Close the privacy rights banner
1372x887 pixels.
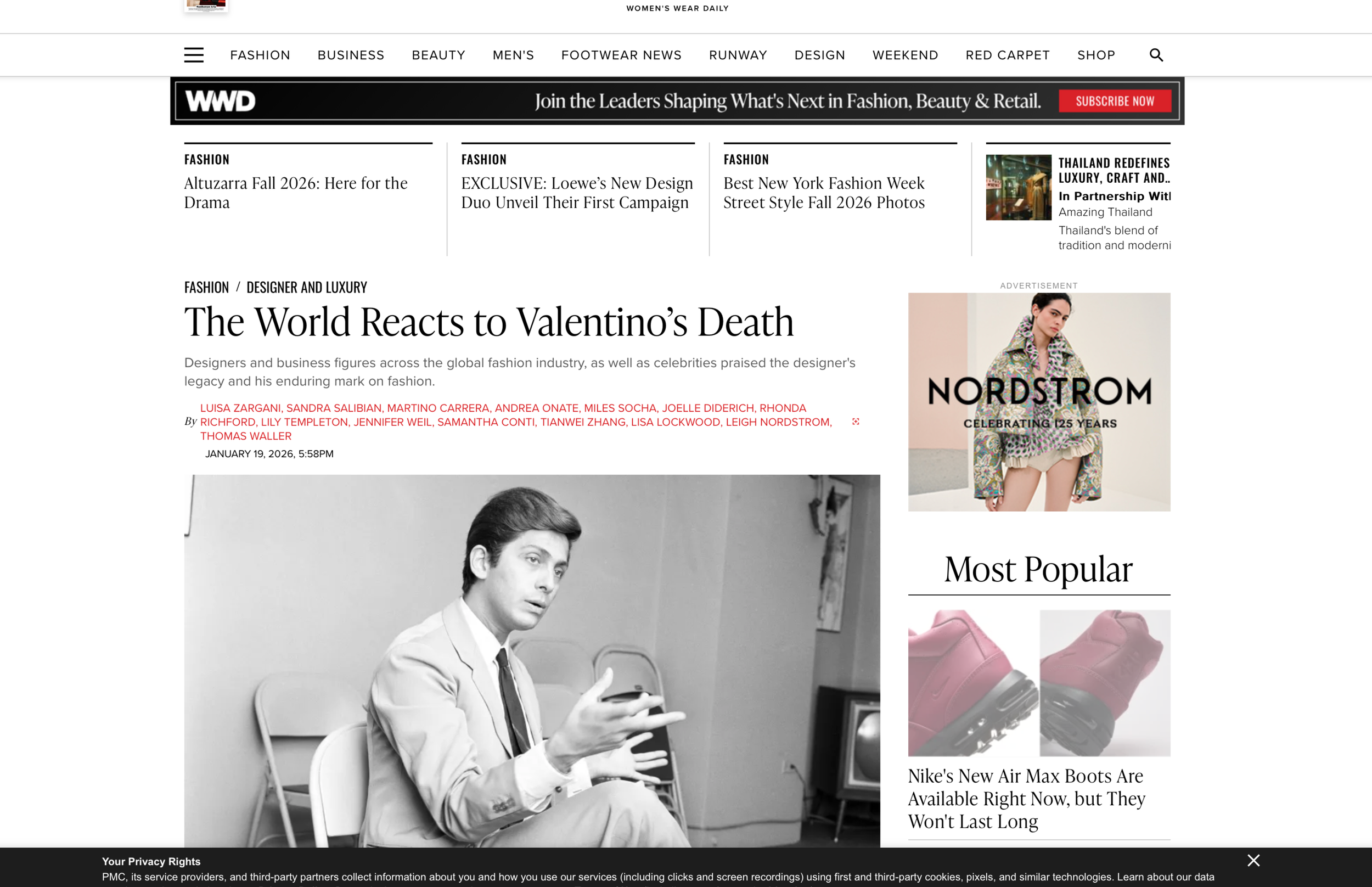(1253, 860)
